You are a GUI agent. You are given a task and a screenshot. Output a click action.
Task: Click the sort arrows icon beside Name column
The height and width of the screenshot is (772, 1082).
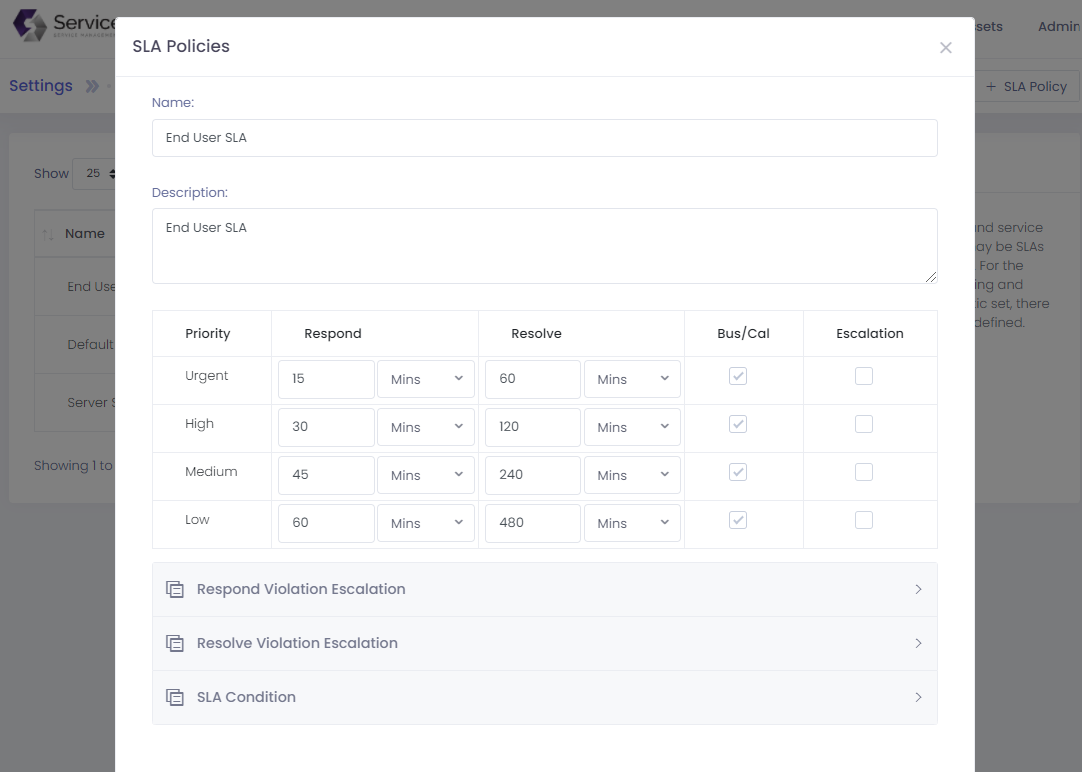[x=48, y=234]
